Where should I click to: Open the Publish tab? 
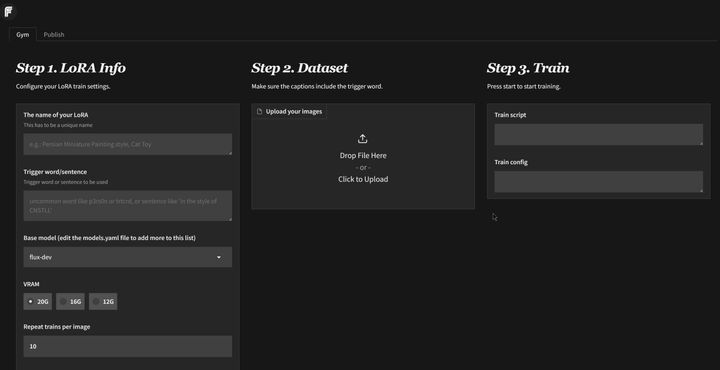pyautogui.click(x=54, y=34)
